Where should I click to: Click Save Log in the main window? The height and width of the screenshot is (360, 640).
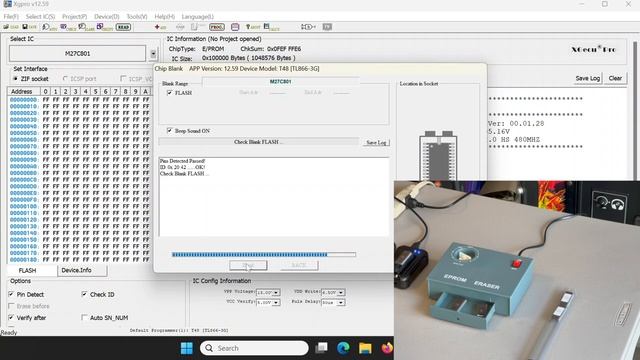point(588,78)
